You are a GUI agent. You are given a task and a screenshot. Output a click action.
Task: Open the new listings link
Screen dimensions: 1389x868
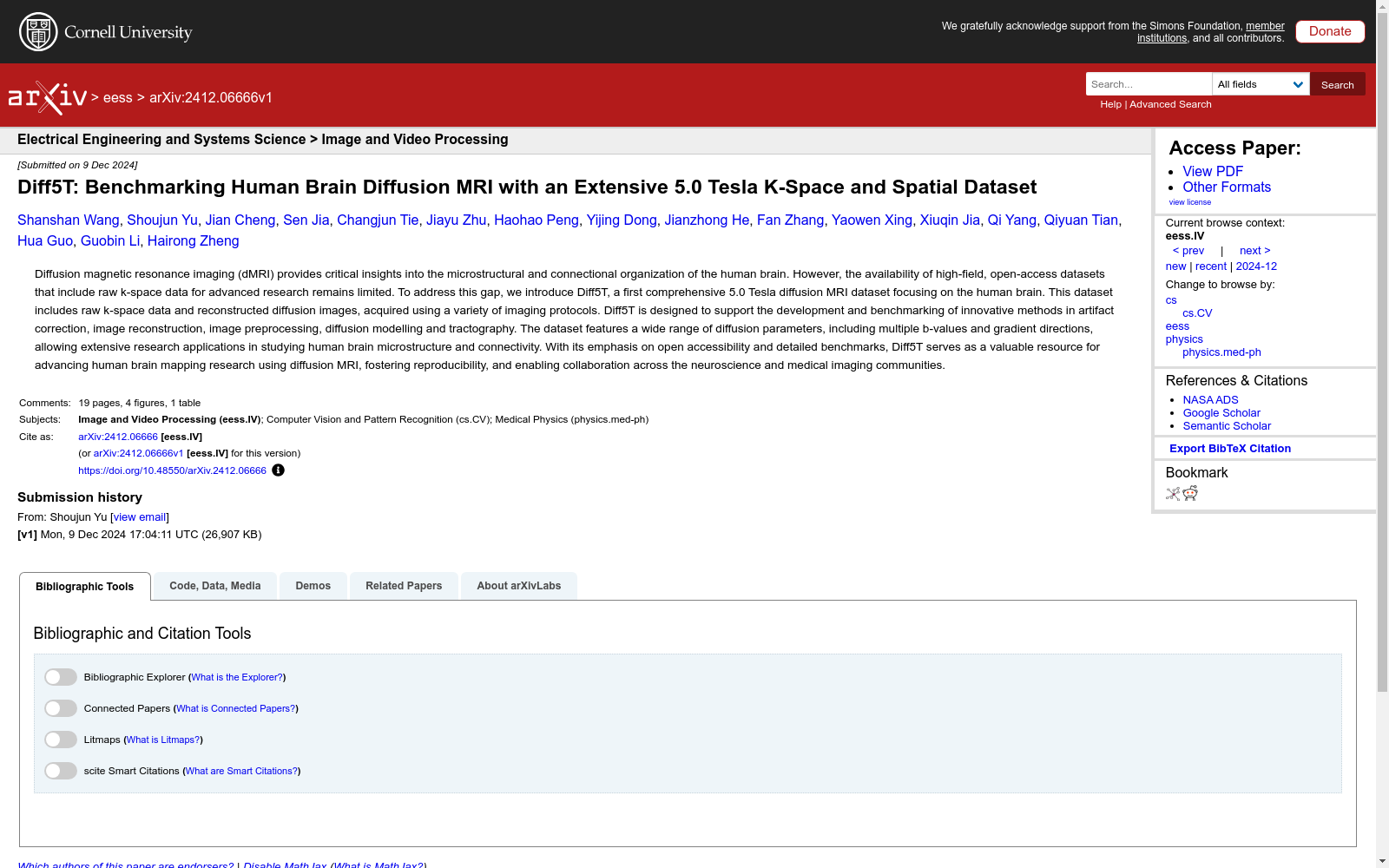1175,266
